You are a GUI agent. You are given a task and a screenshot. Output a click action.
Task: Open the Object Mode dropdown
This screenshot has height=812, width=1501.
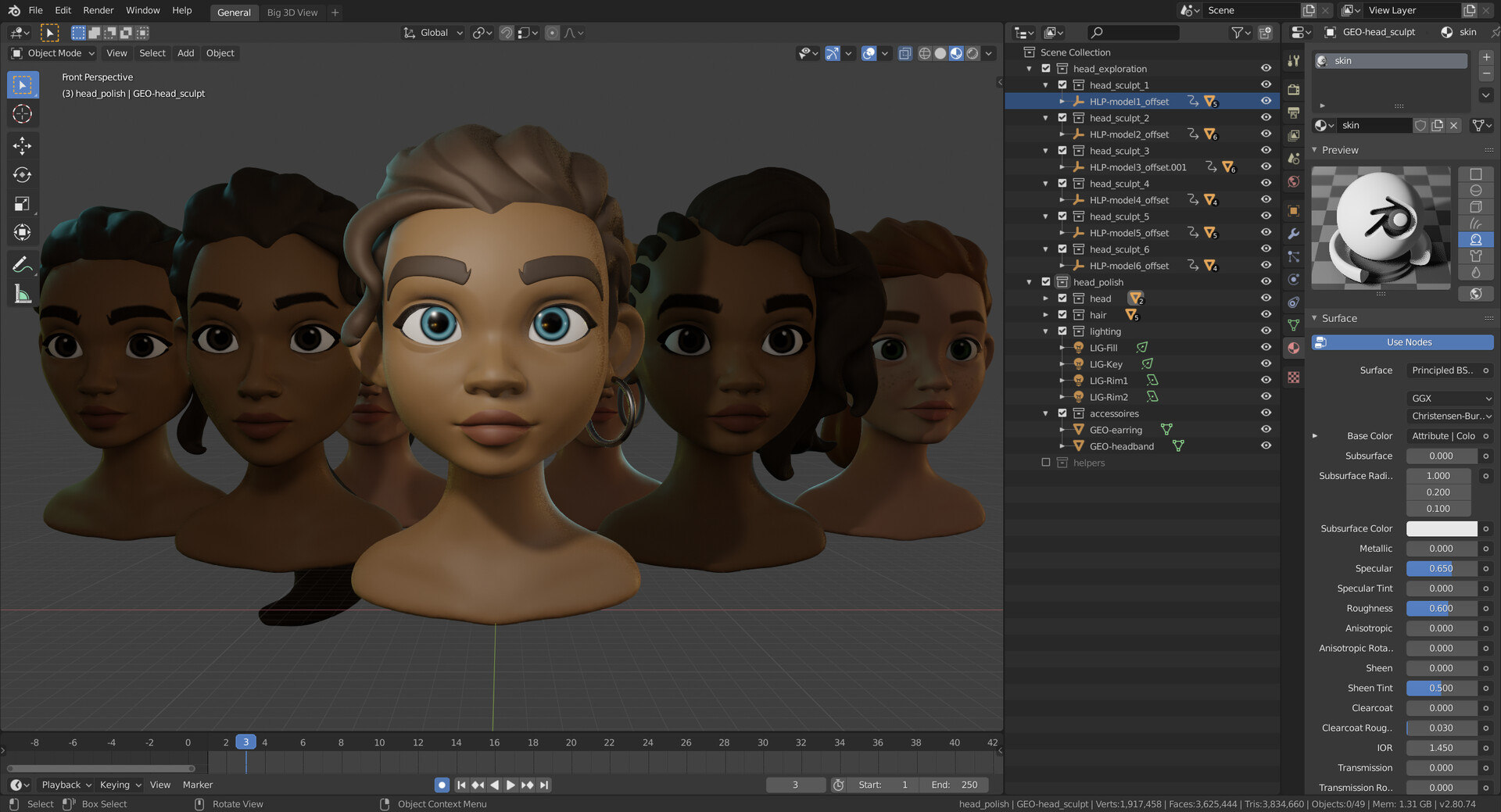(53, 53)
